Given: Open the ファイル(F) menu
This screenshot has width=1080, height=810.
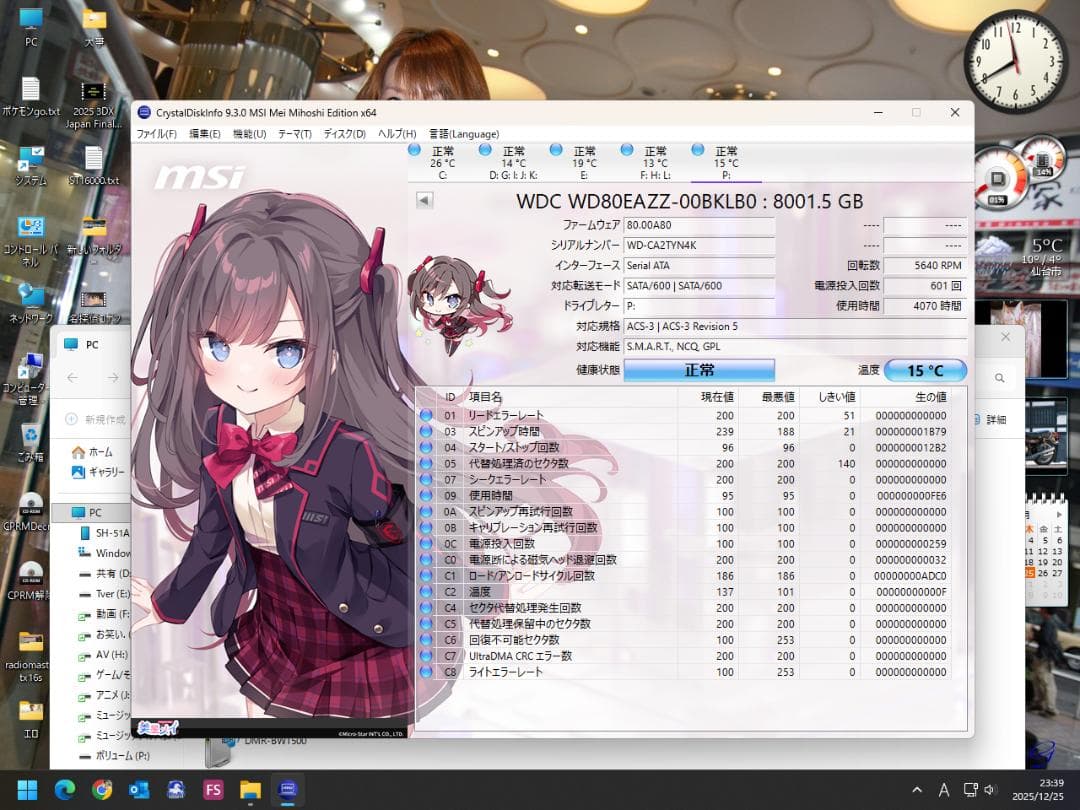Looking at the screenshot, I should (x=156, y=134).
